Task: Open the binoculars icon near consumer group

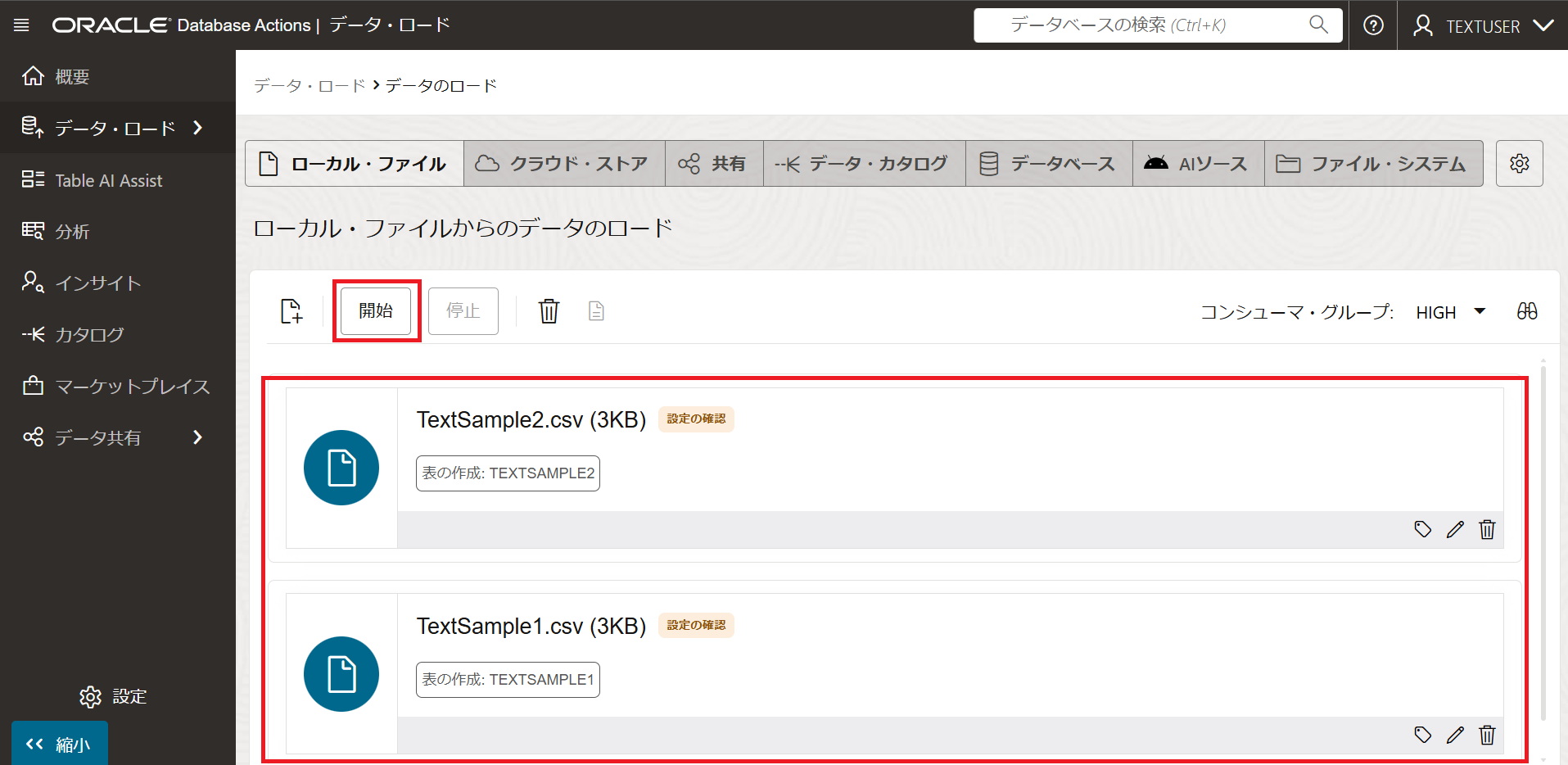Action: (1526, 311)
